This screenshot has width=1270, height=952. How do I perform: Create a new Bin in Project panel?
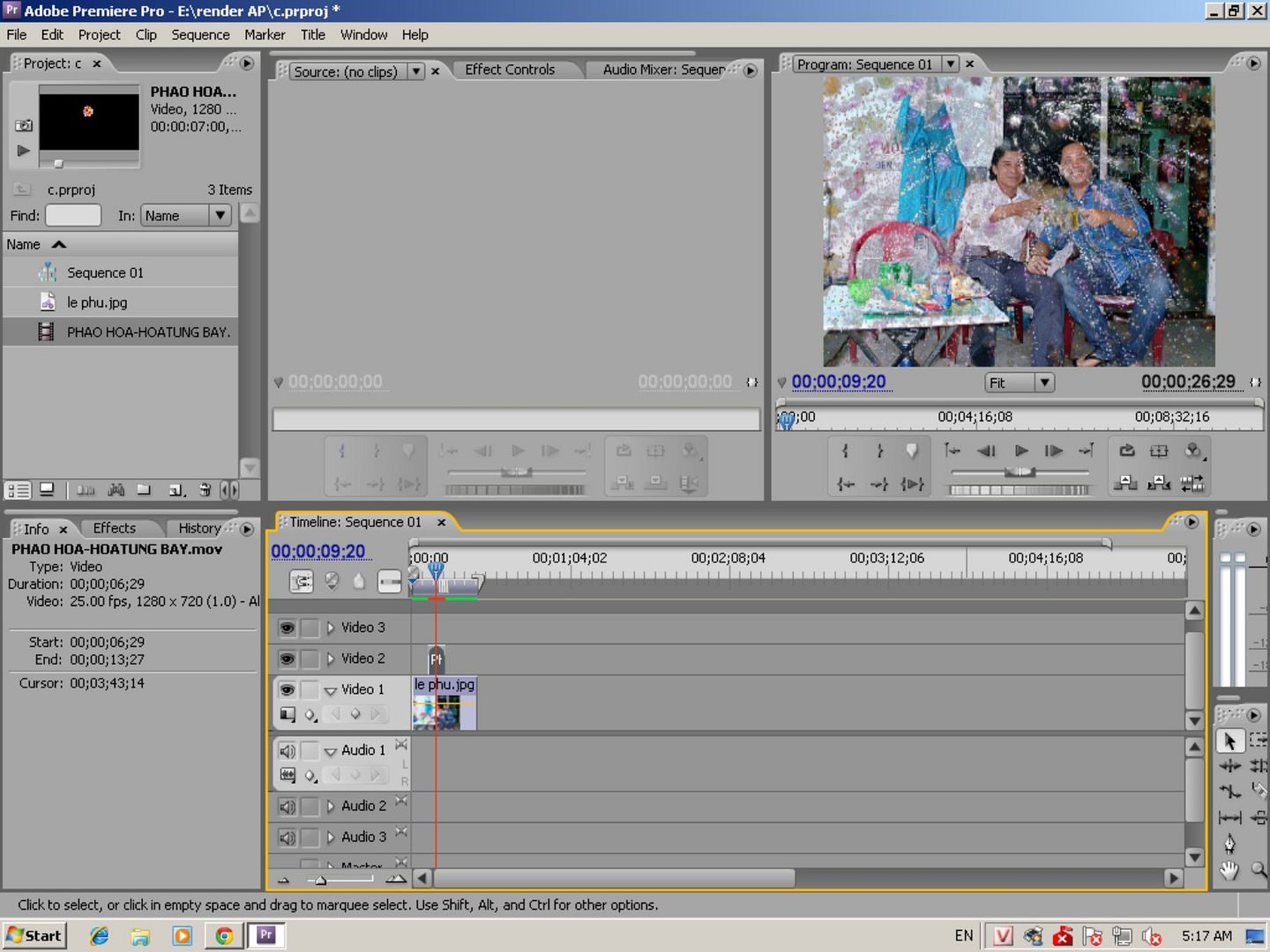pos(144,490)
